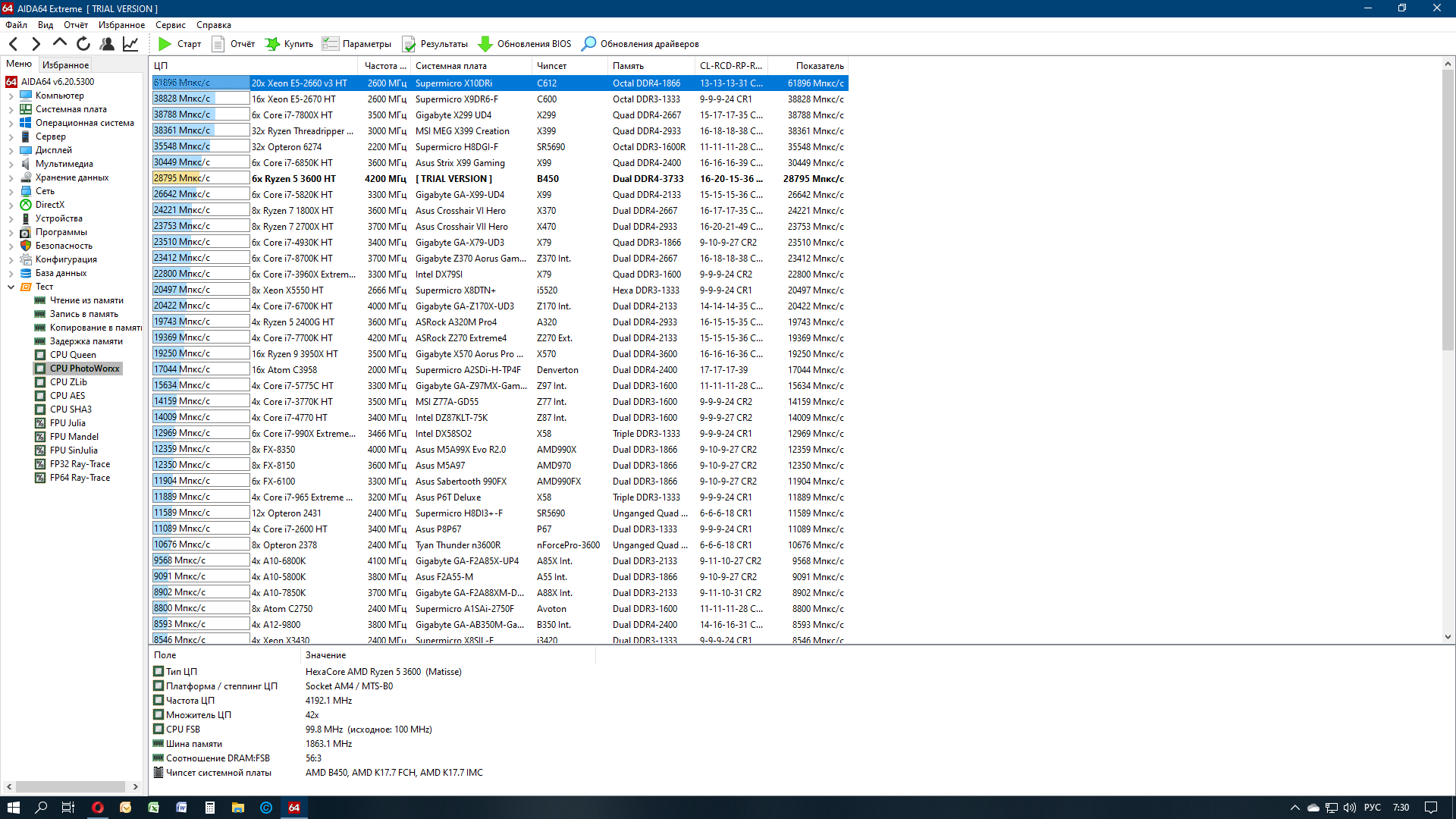Select the FPU Julia benchmark
The height and width of the screenshot is (819, 1456).
[x=67, y=423]
